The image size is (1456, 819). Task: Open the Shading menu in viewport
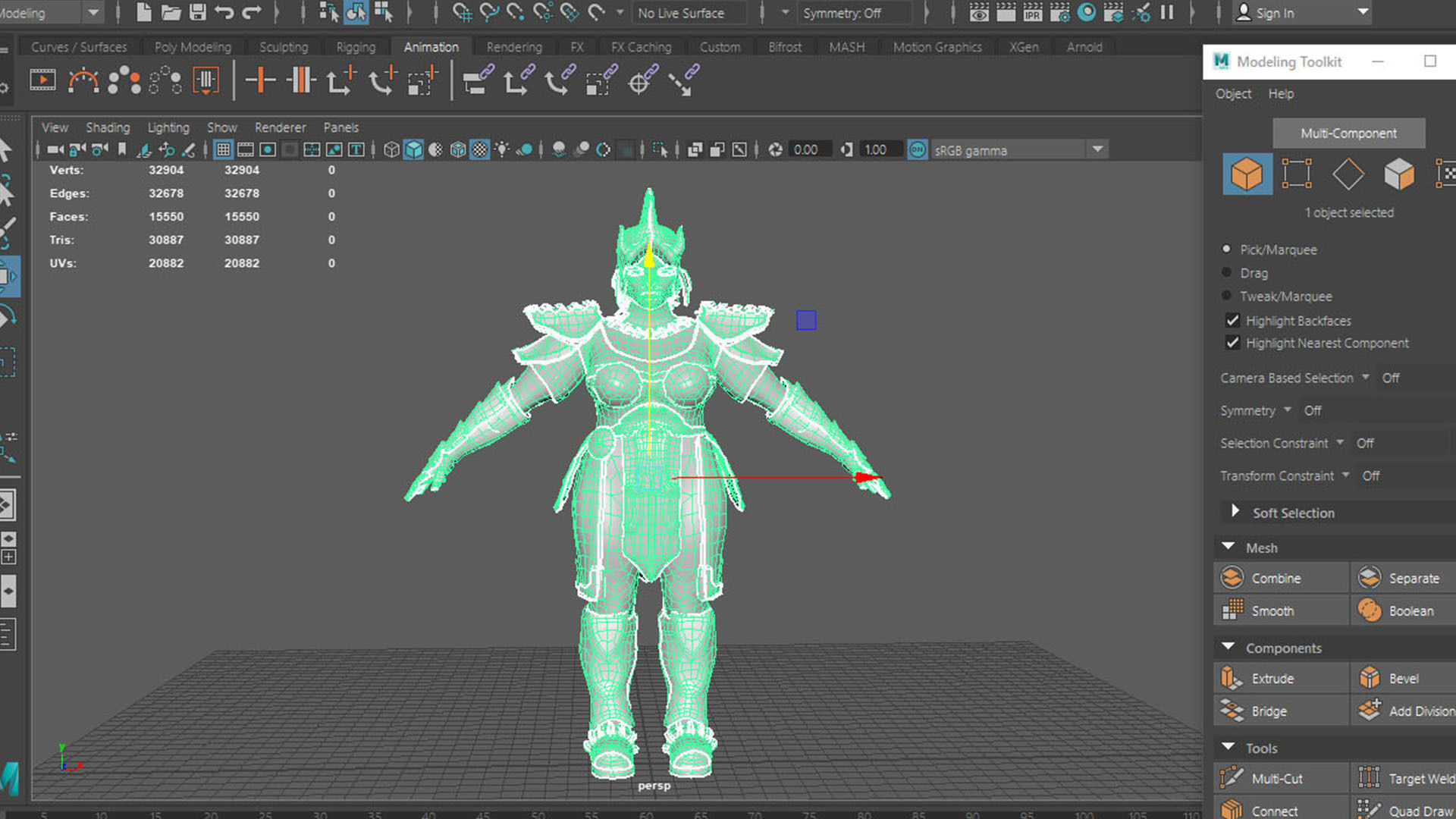(x=107, y=127)
